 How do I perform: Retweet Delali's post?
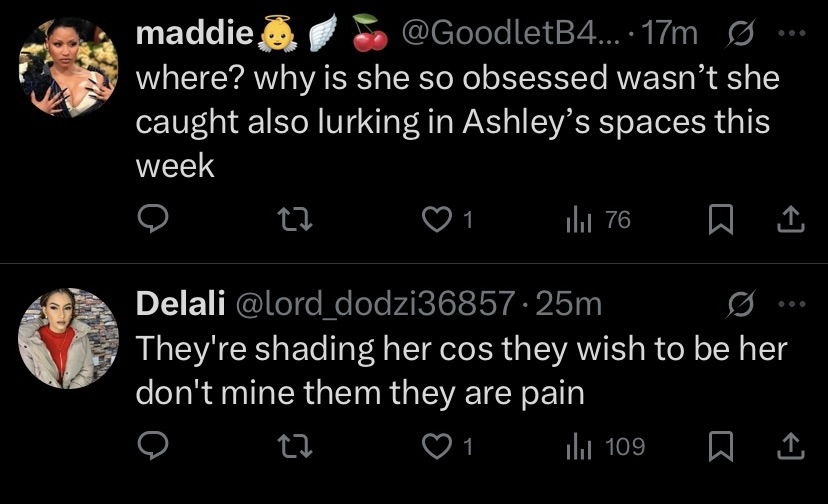point(295,446)
